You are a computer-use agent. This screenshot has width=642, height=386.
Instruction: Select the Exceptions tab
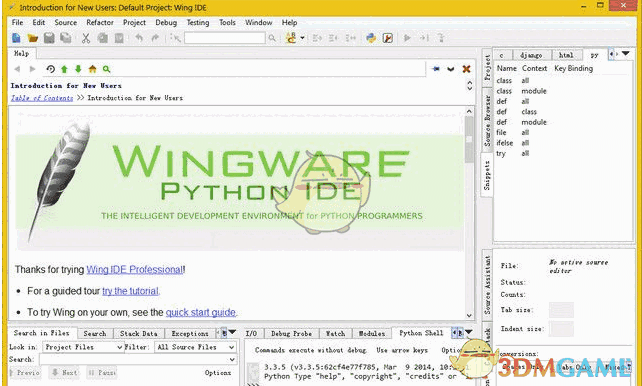coord(190,334)
